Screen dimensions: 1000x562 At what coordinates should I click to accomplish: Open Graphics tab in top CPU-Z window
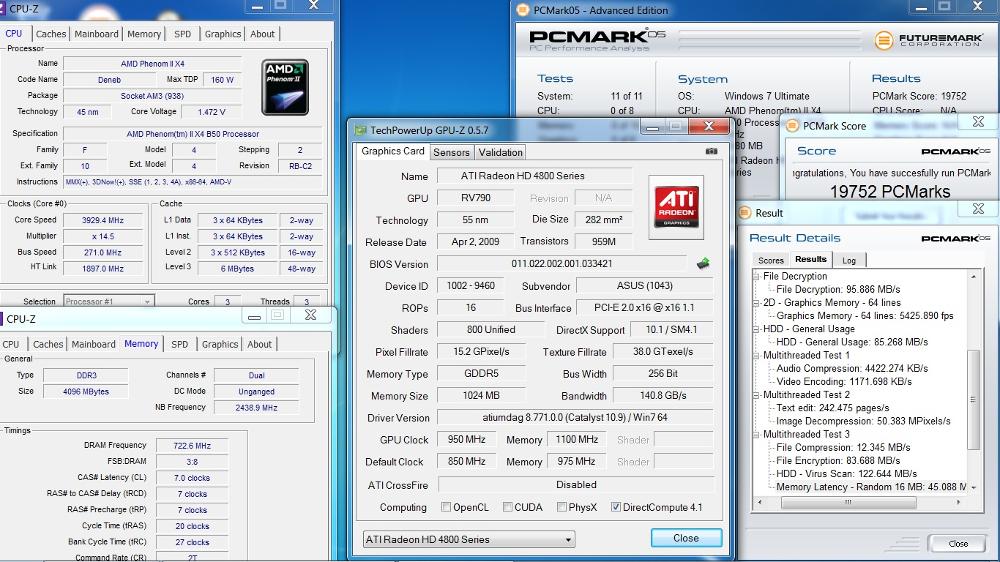coord(223,34)
